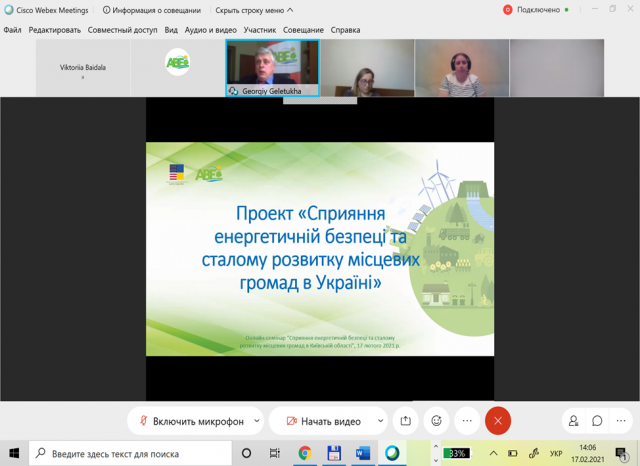This screenshot has height=466, width=640.
Task: Open Microsoft Word from taskbar
Action: pos(362,453)
